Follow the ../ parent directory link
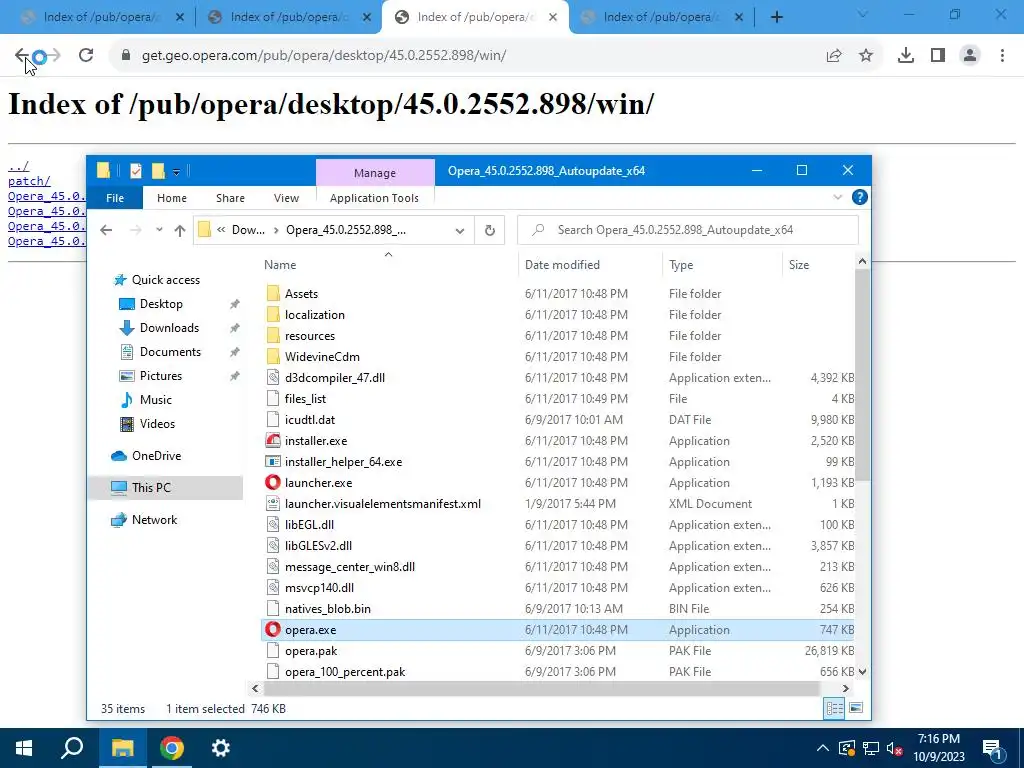 18,166
